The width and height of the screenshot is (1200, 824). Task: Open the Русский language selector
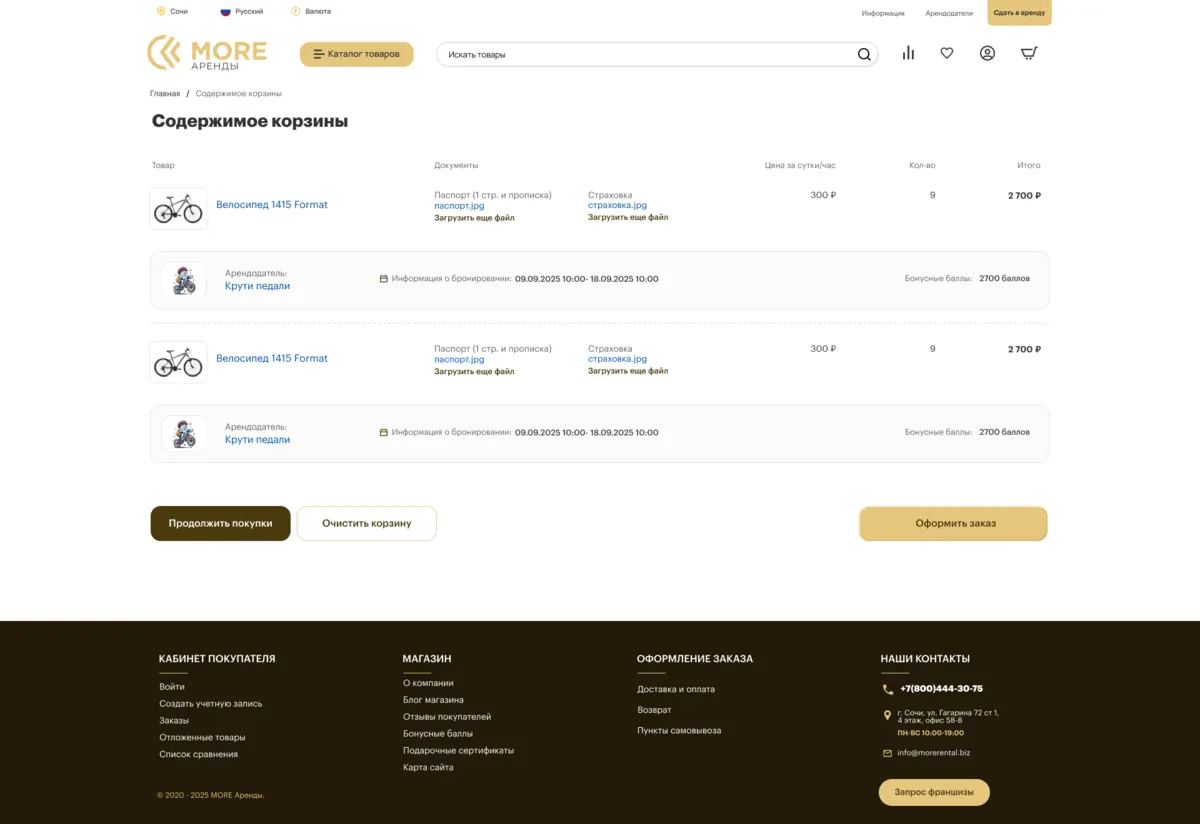tap(242, 12)
